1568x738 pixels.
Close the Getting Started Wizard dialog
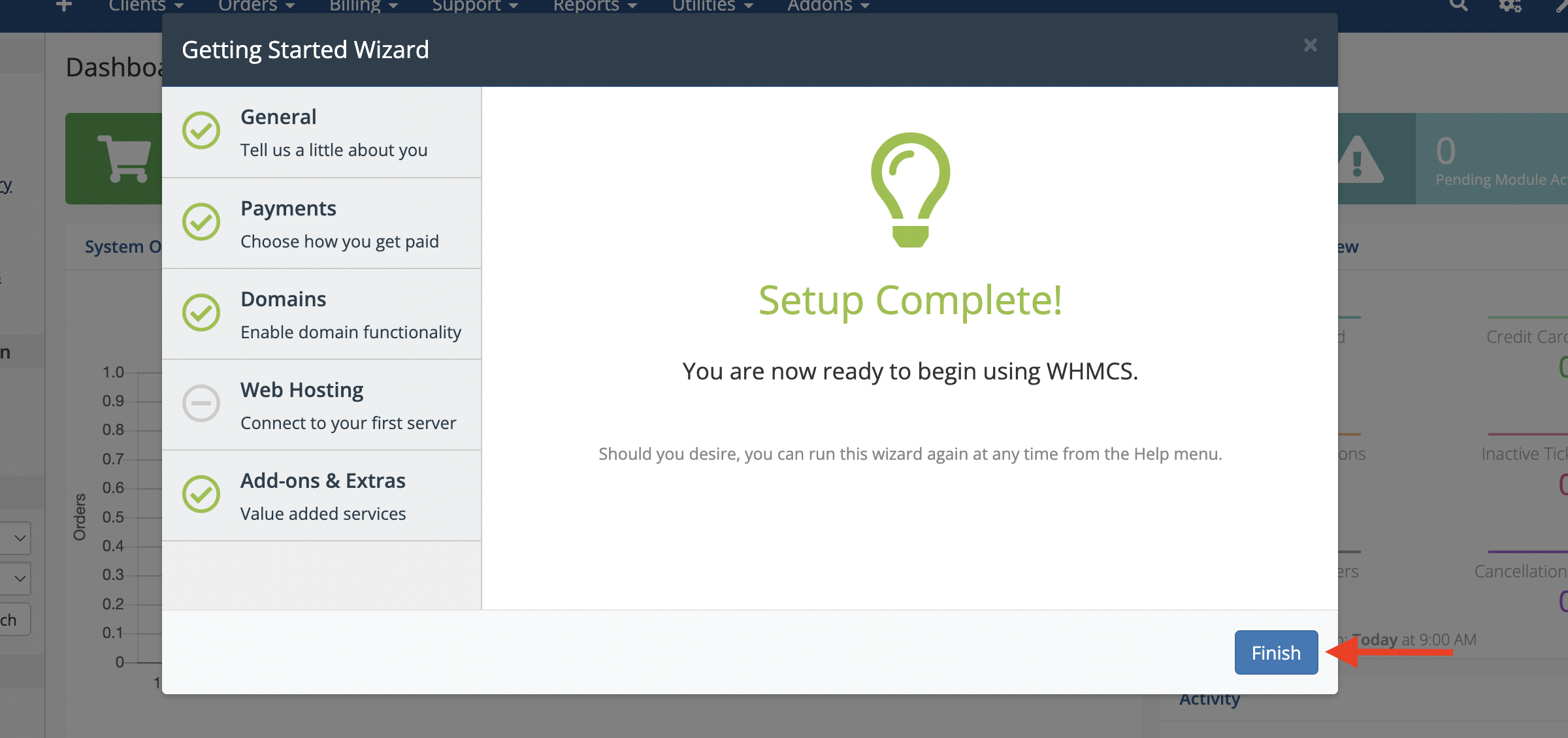point(1310,45)
